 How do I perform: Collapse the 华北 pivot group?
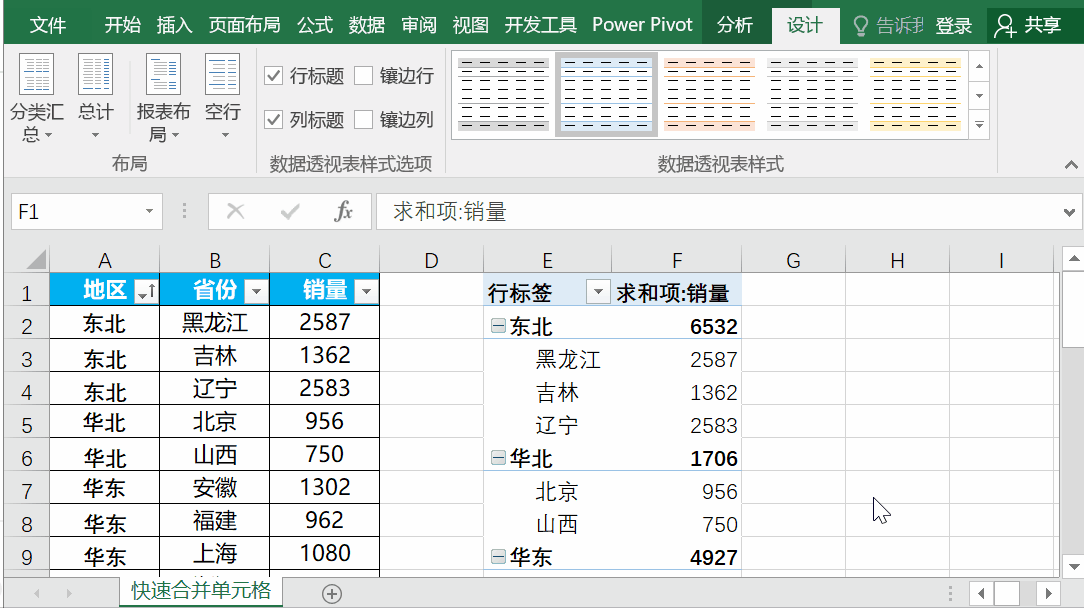click(x=498, y=457)
